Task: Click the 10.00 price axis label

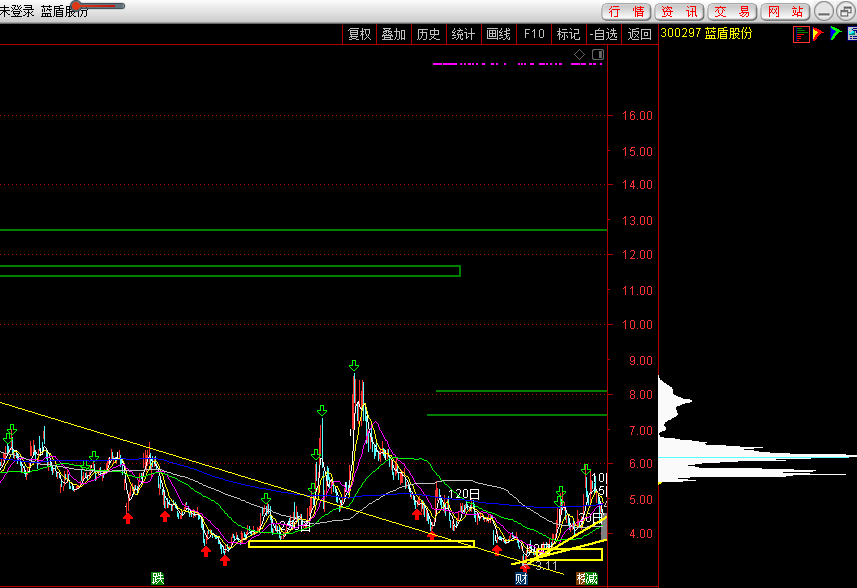Action: click(637, 325)
